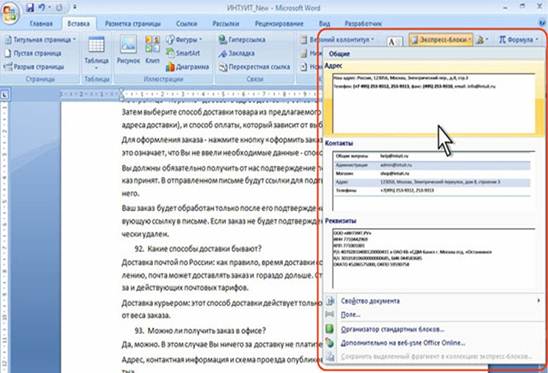Viewport: 548px width, 373px height.
Task: Insert the Реквизиты block thumbnail
Action: click(x=434, y=259)
